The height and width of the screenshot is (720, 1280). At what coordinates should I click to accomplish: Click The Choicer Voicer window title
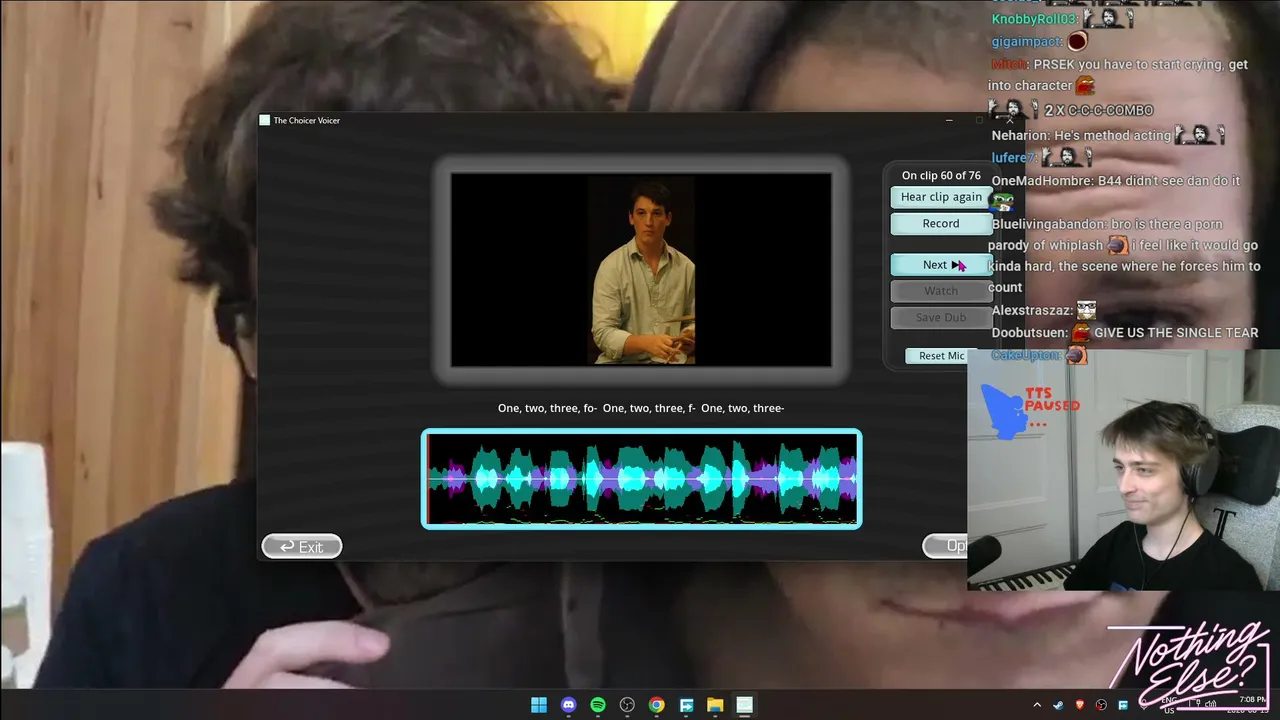[x=307, y=121]
